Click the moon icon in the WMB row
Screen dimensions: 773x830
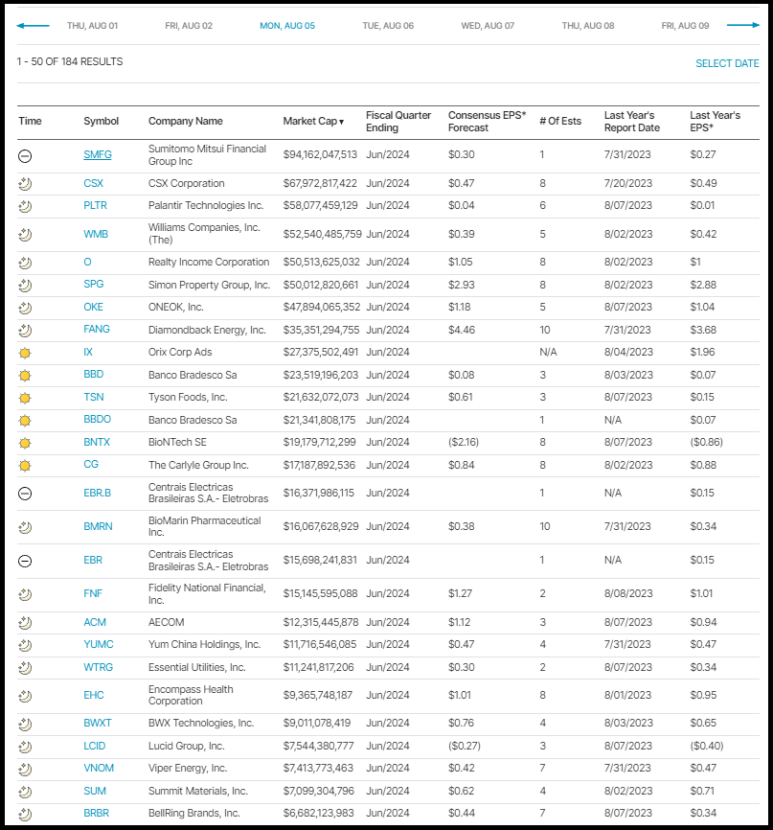click(x=25, y=234)
